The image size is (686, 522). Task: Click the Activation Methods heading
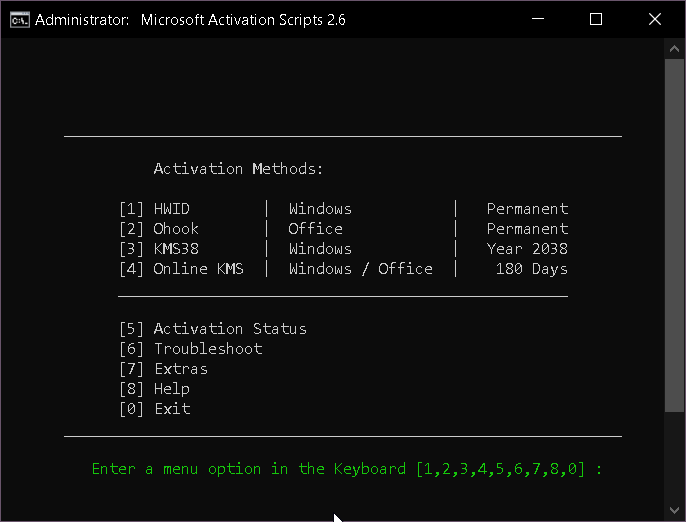pyautogui.click(x=238, y=169)
